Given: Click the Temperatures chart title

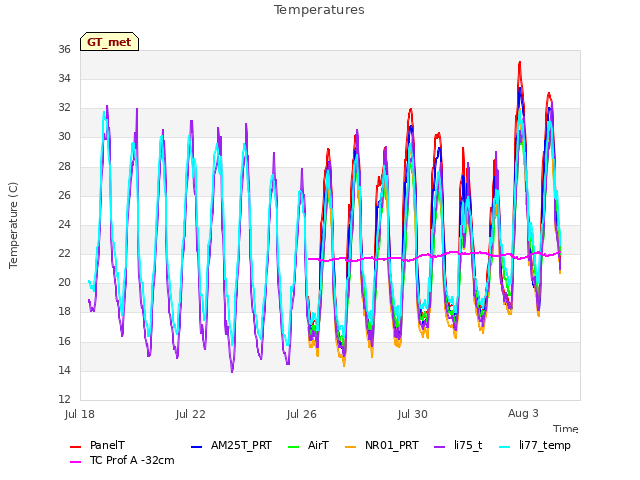Looking at the screenshot, I should pyautogui.click(x=319, y=10).
